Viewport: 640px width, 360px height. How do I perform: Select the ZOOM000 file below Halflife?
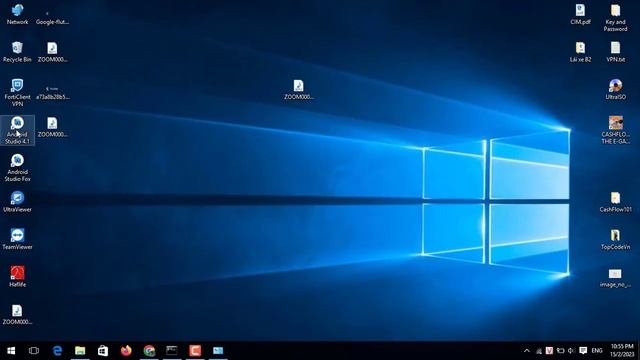click(x=17, y=314)
